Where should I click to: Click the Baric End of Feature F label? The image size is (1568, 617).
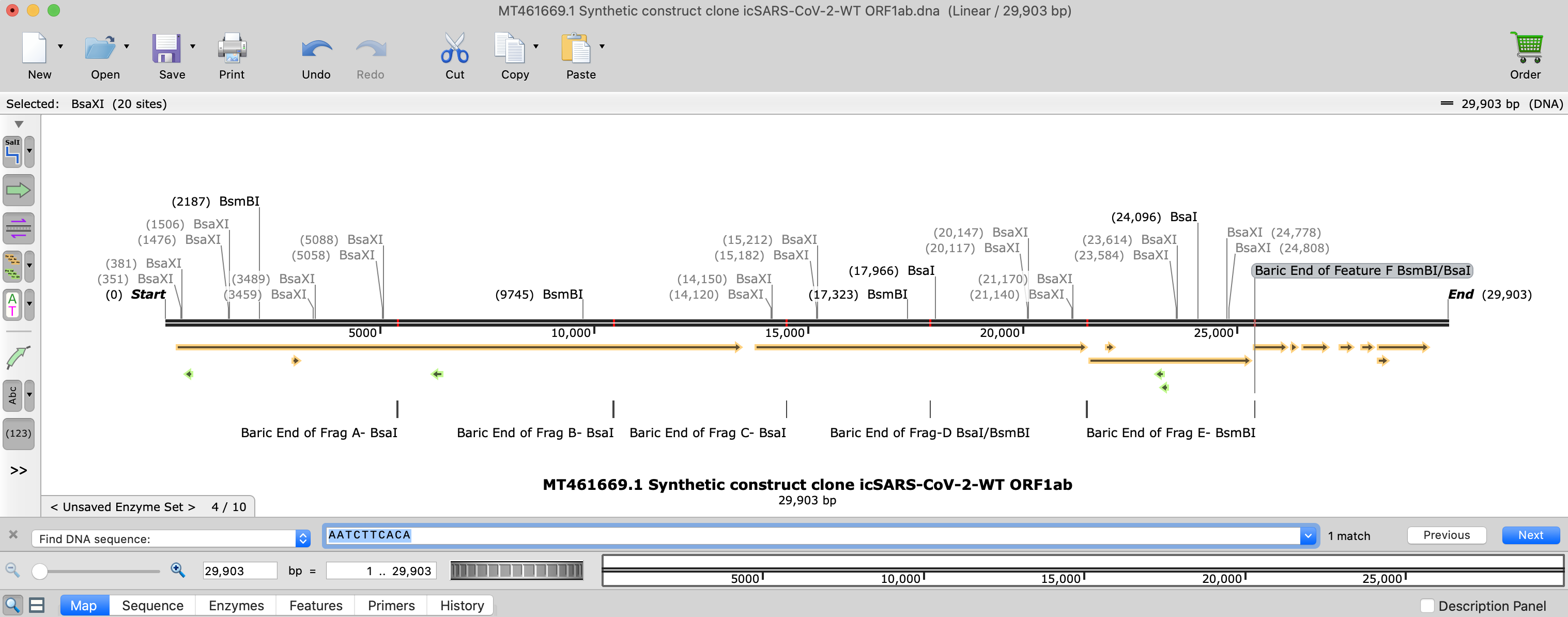click(x=1362, y=271)
